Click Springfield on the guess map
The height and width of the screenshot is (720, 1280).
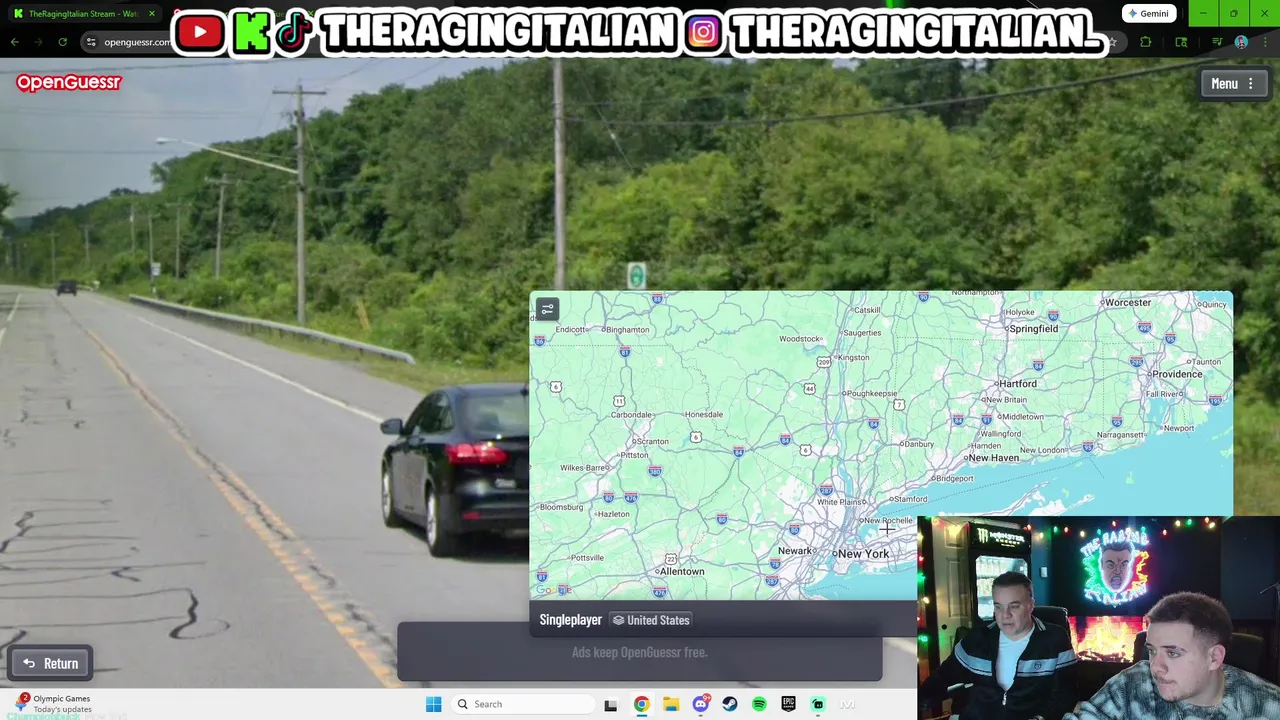[1034, 329]
